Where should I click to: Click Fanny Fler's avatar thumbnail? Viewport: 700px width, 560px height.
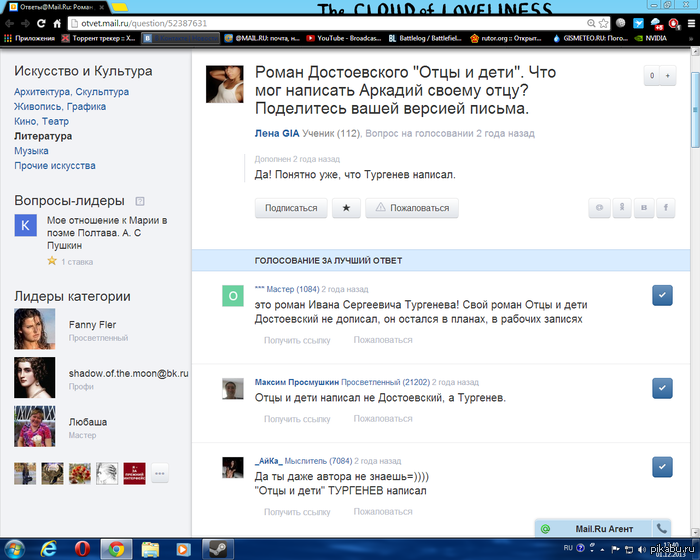tap(35, 329)
